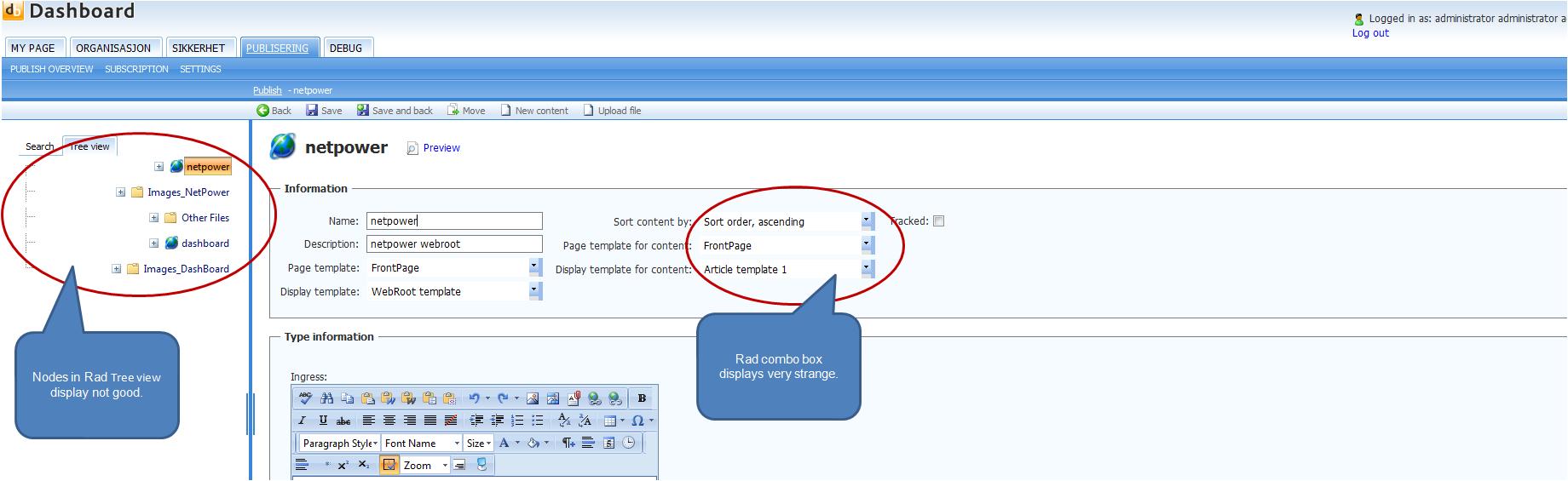
Task: Expand Images_DashBoard tree node
Action: (x=117, y=269)
